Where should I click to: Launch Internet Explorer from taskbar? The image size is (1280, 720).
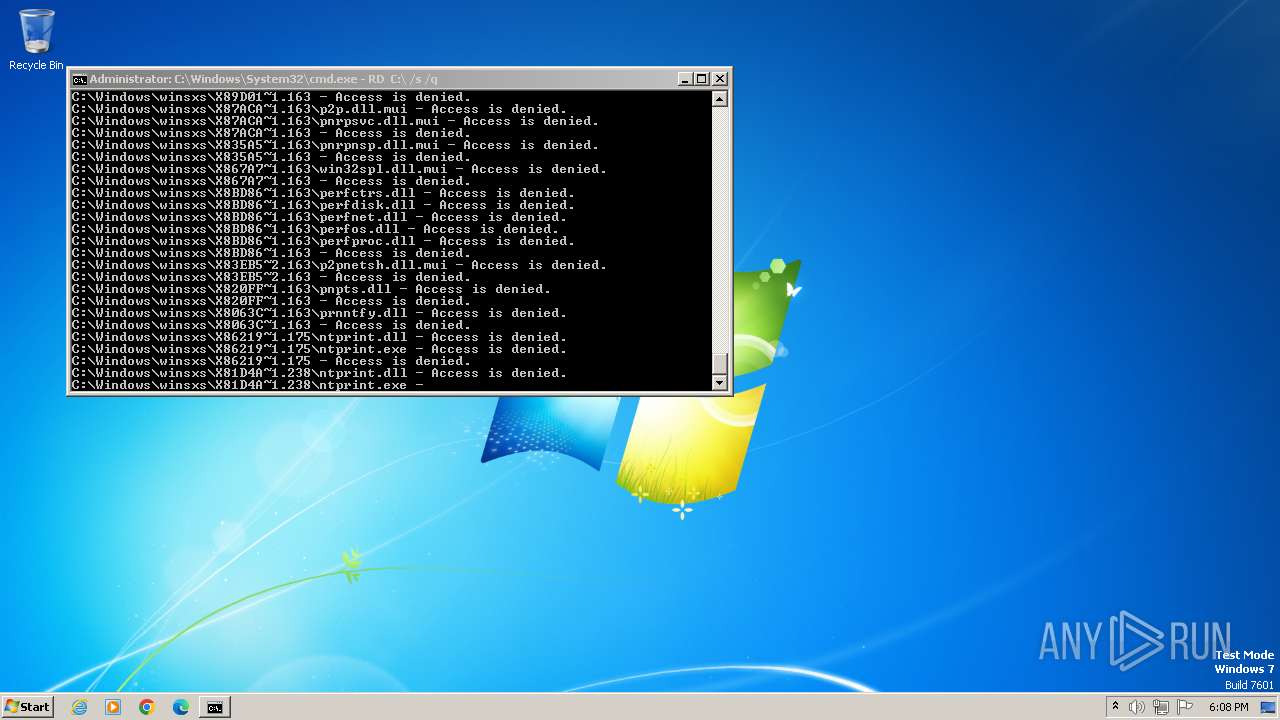80,707
